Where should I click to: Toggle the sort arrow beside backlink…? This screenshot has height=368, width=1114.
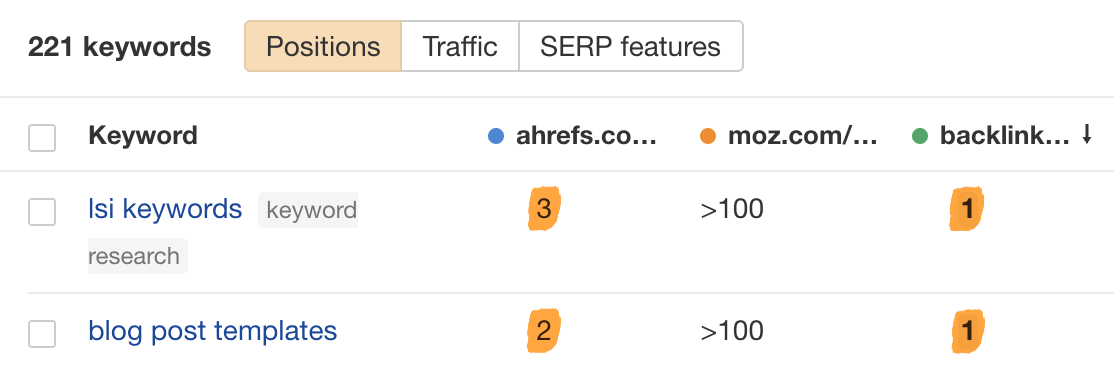point(1086,135)
